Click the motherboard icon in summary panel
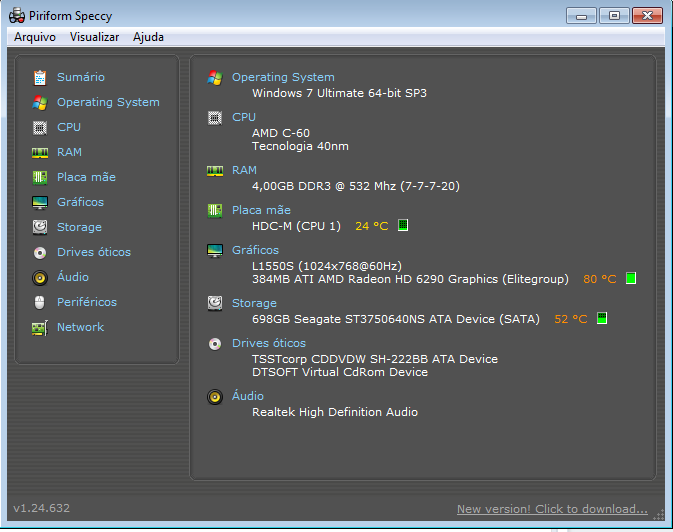 215,210
